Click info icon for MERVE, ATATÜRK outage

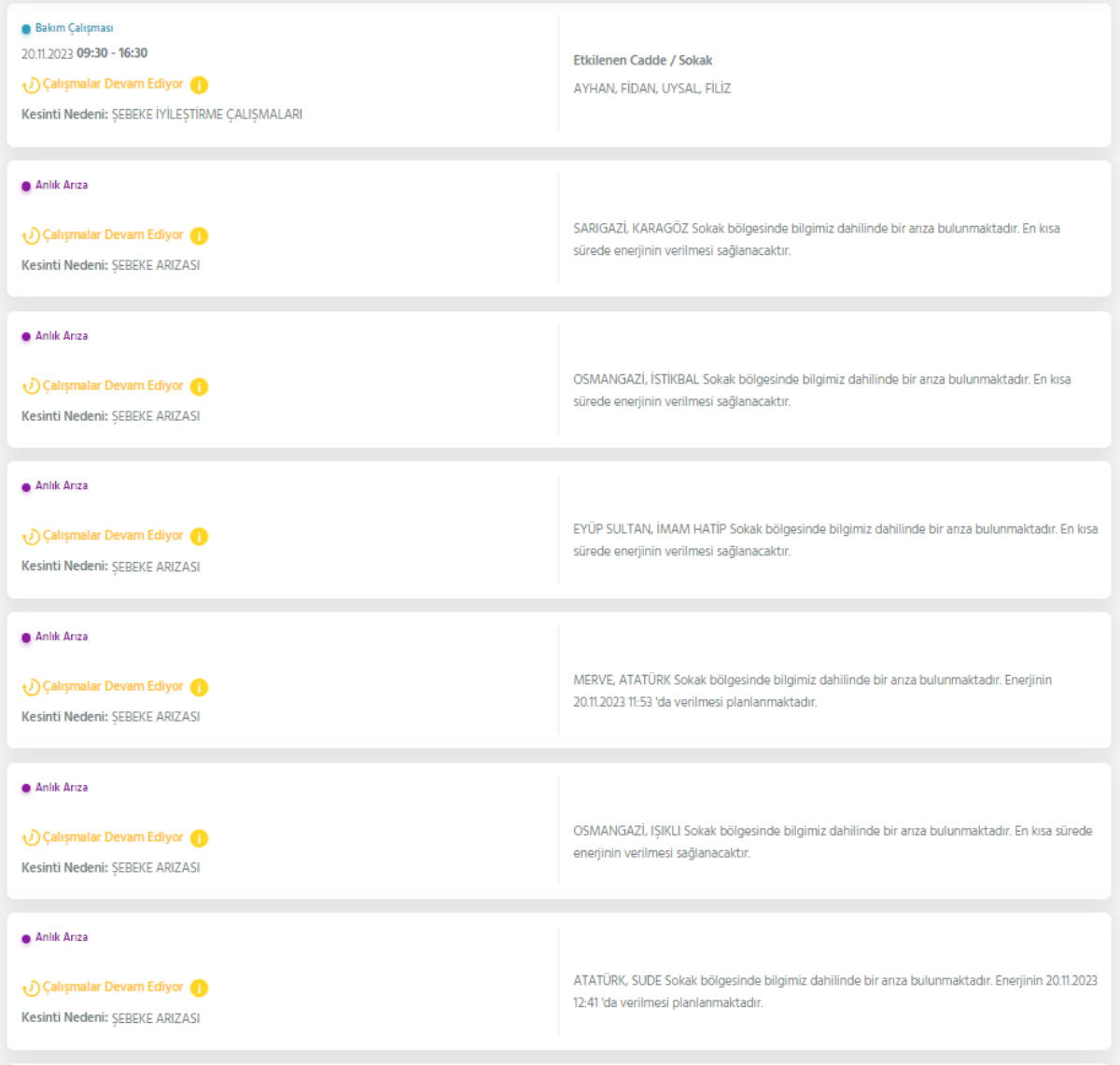pyautogui.click(x=199, y=687)
